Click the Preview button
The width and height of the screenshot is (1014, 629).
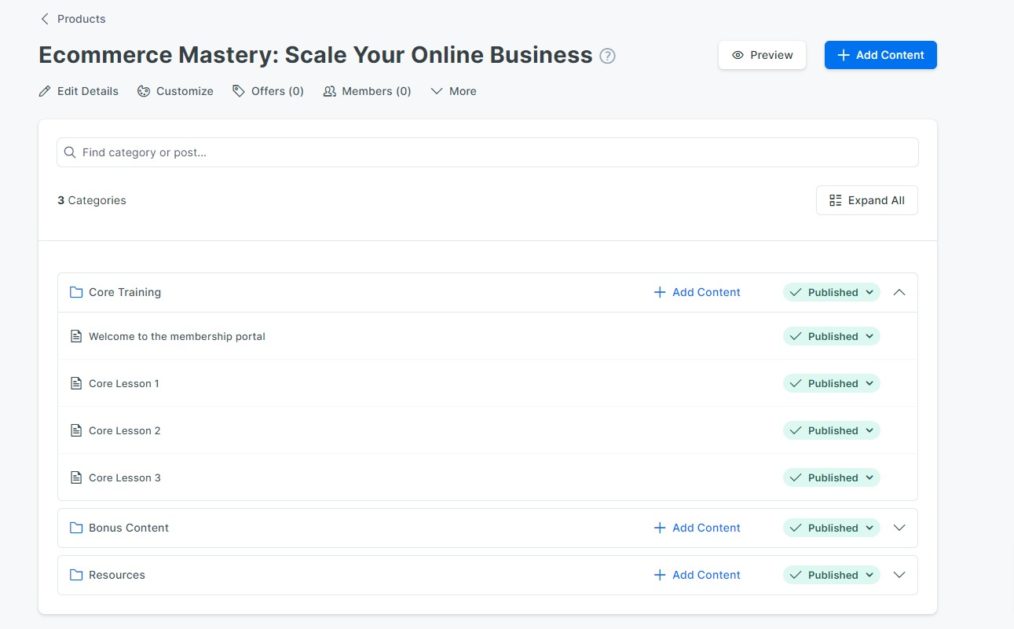pyautogui.click(x=762, y=55)
